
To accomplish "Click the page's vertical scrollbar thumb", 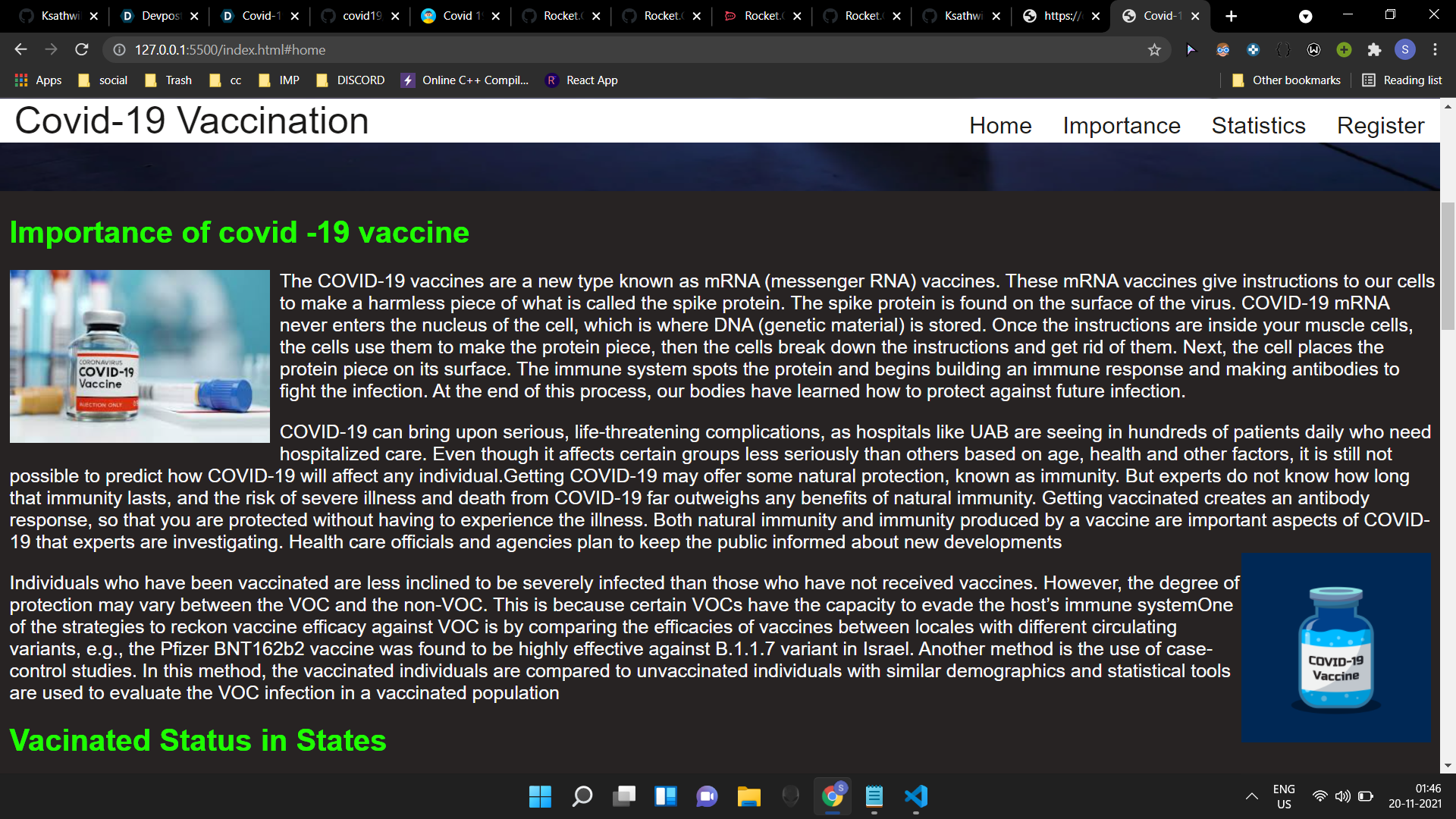I will click(x=1448, y=265).
